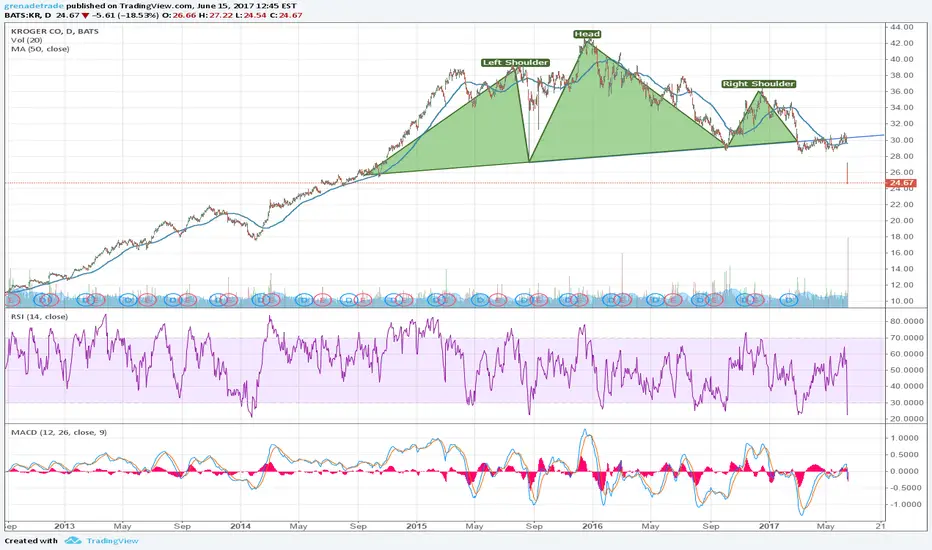Open the grenadetrade author profile link
The height and width of the screenshot is (550, 932).
[34, 6]
